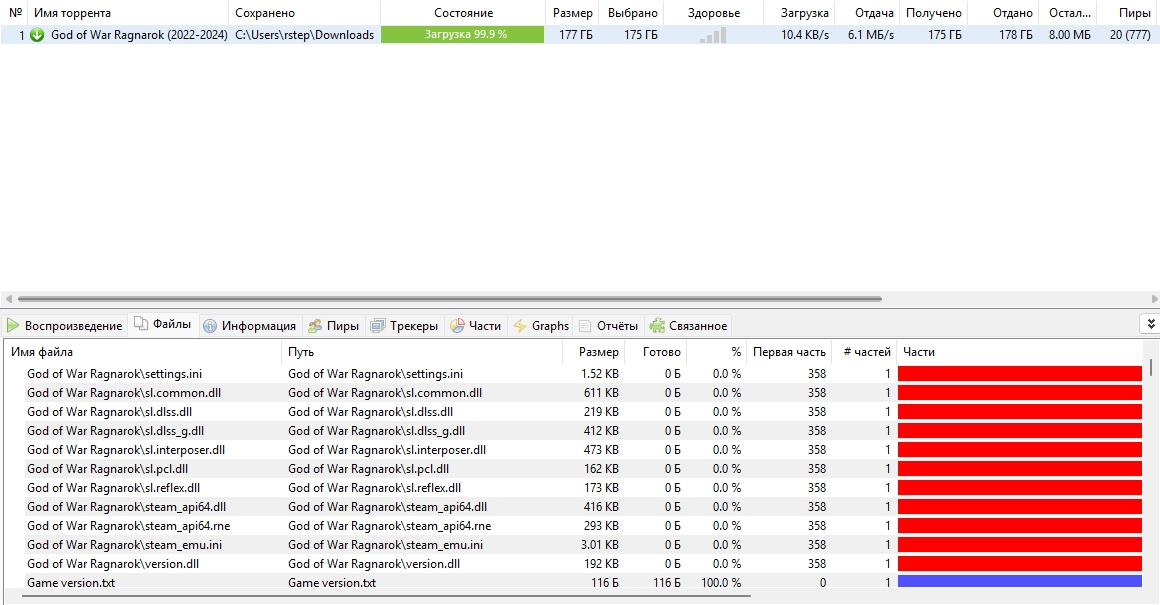
Task: Click the green download status icon of the torrent
Action: tap(38, 35)
